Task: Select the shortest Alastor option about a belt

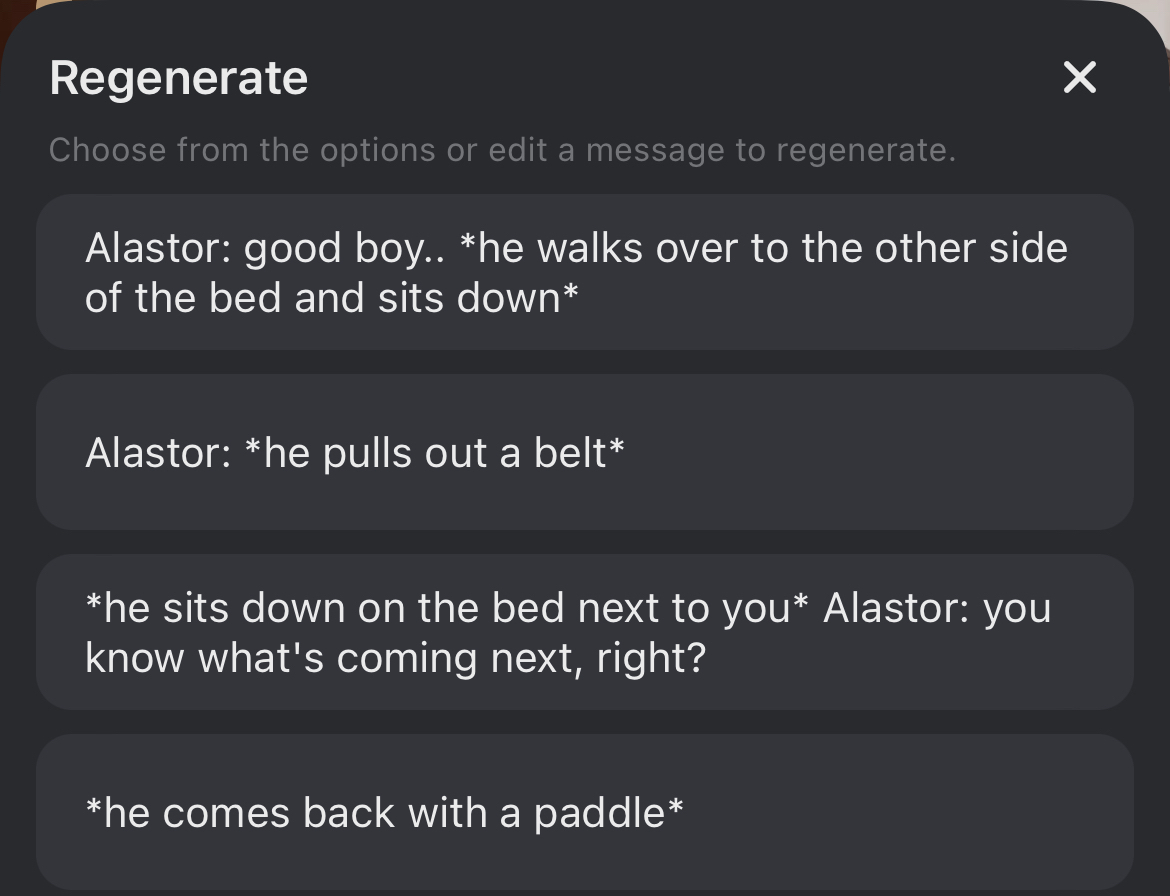Action: [584, 452]
